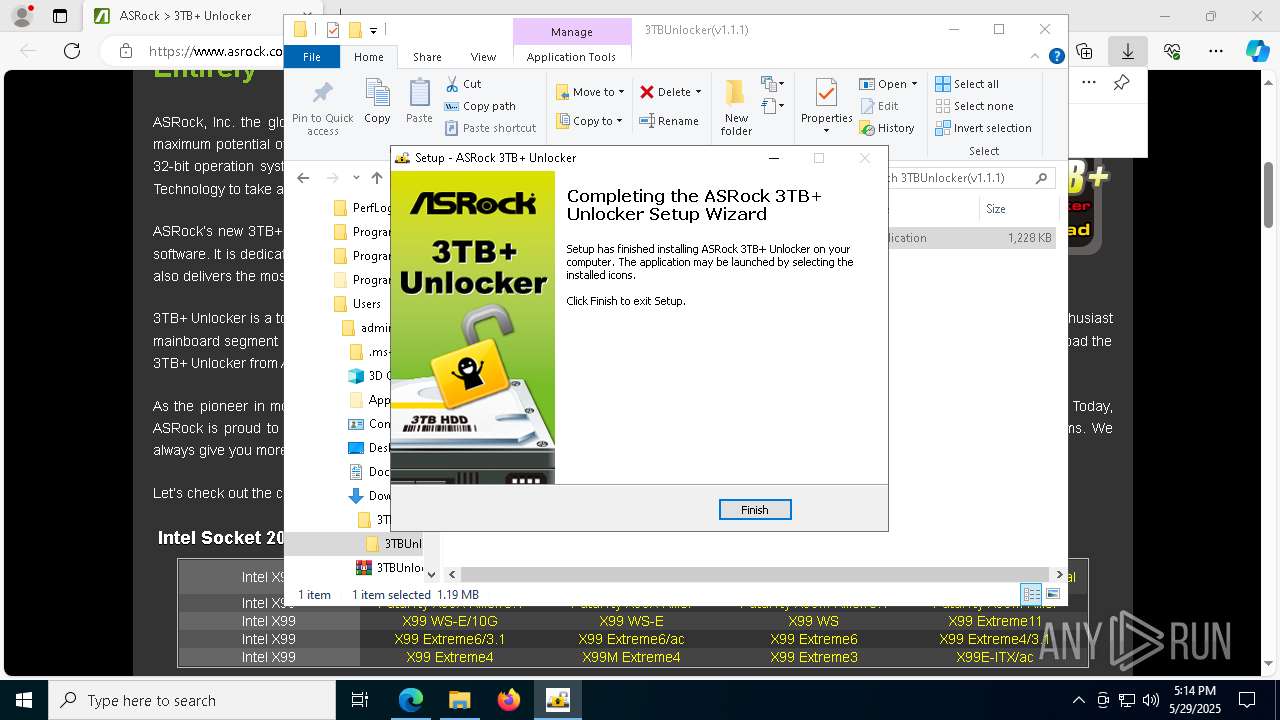Click the Rename icon in Explorer ribbon

(648, 121)
